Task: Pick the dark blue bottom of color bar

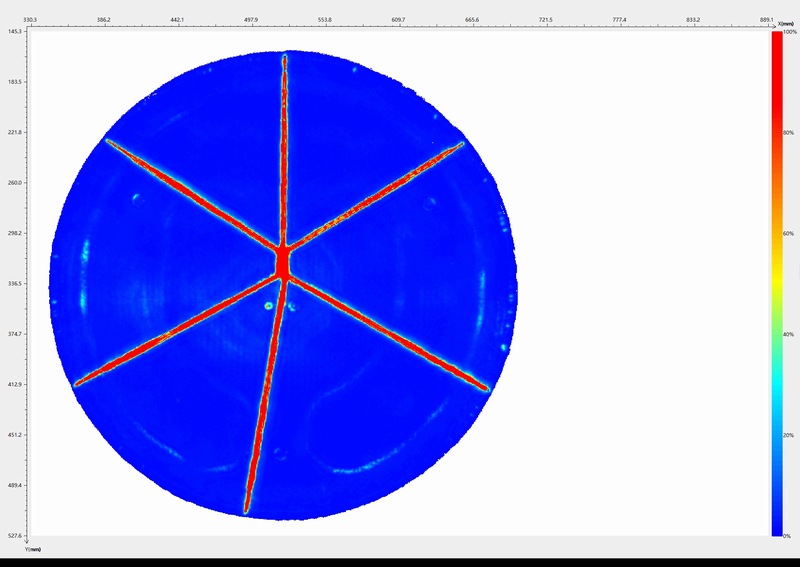Action: coord(776,528)
